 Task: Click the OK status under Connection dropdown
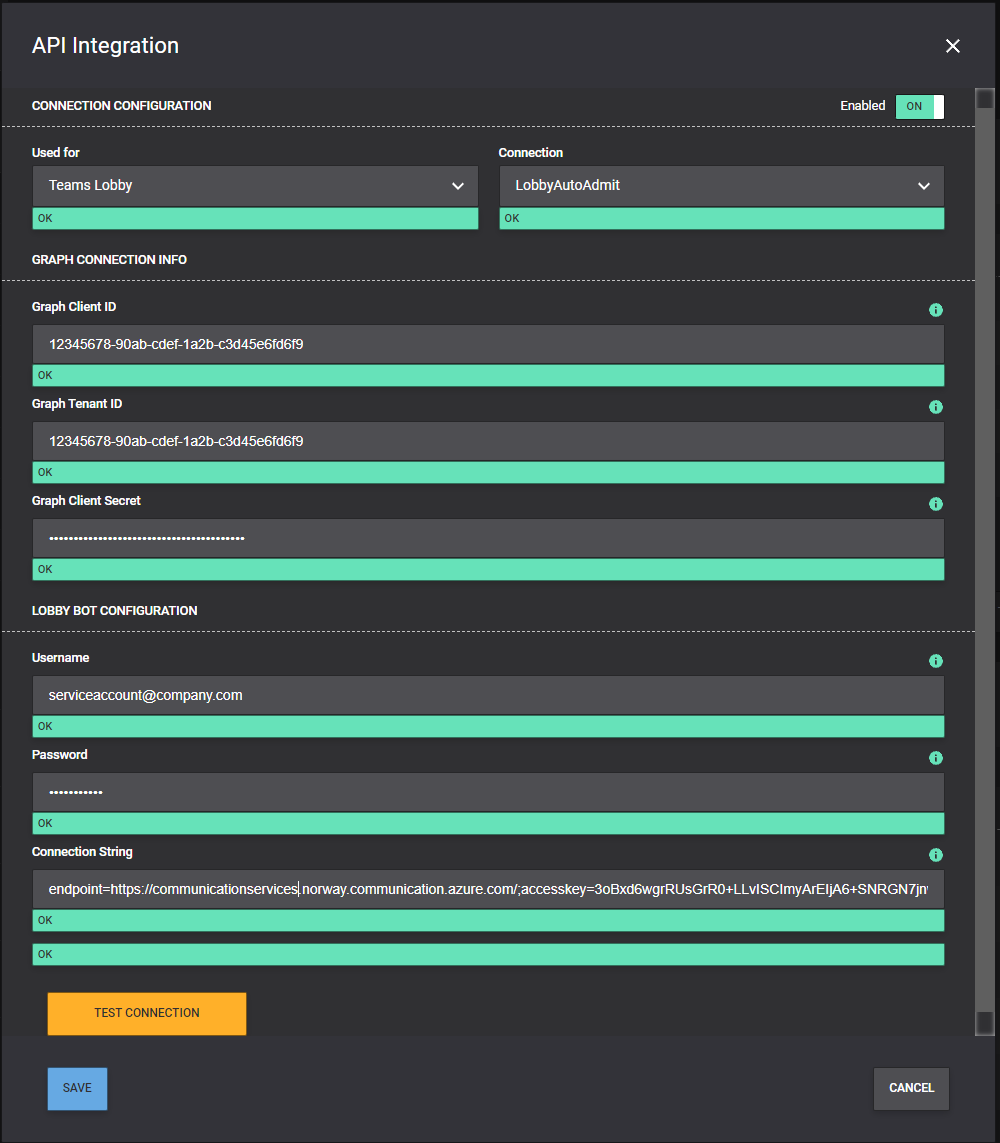point(722,219)
